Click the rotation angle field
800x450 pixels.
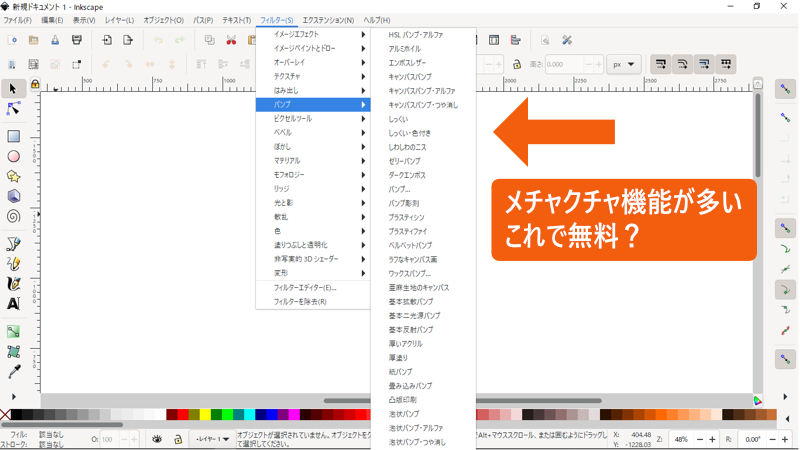[752, 439]
